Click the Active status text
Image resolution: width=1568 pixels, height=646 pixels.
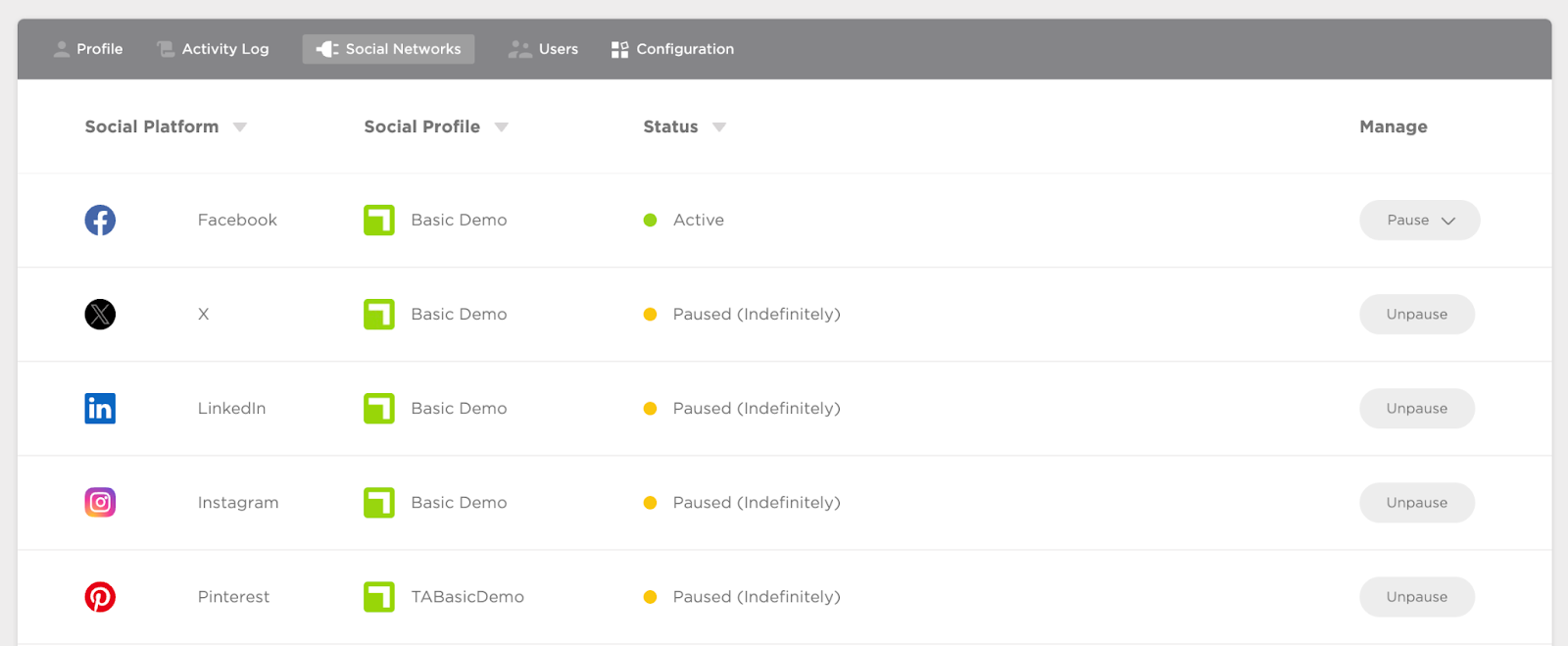pos(699,221)
